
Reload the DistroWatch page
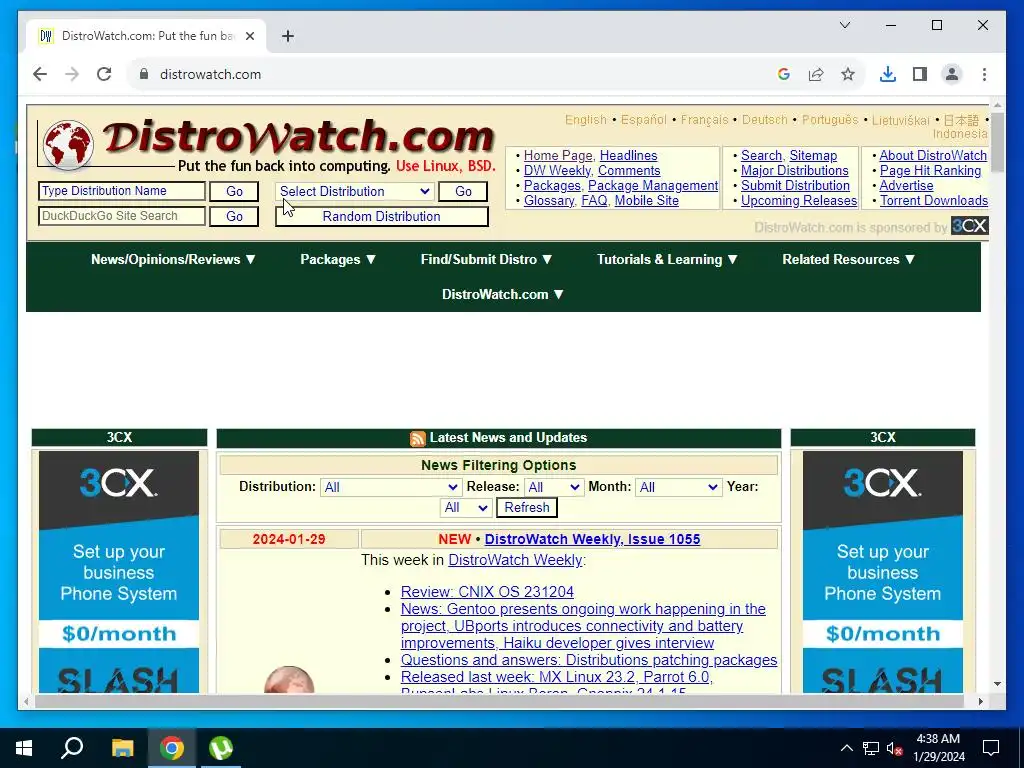tap(104, 74)
